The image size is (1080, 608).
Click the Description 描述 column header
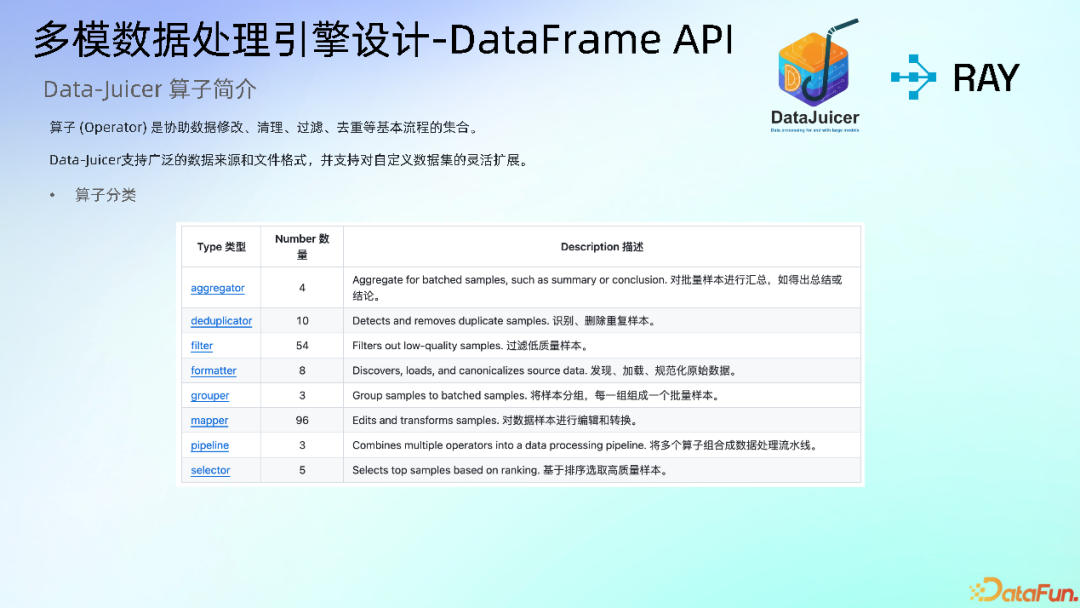601,246
